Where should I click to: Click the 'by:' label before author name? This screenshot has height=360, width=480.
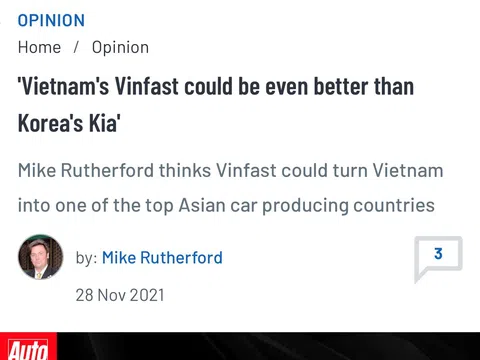[86, 258]
